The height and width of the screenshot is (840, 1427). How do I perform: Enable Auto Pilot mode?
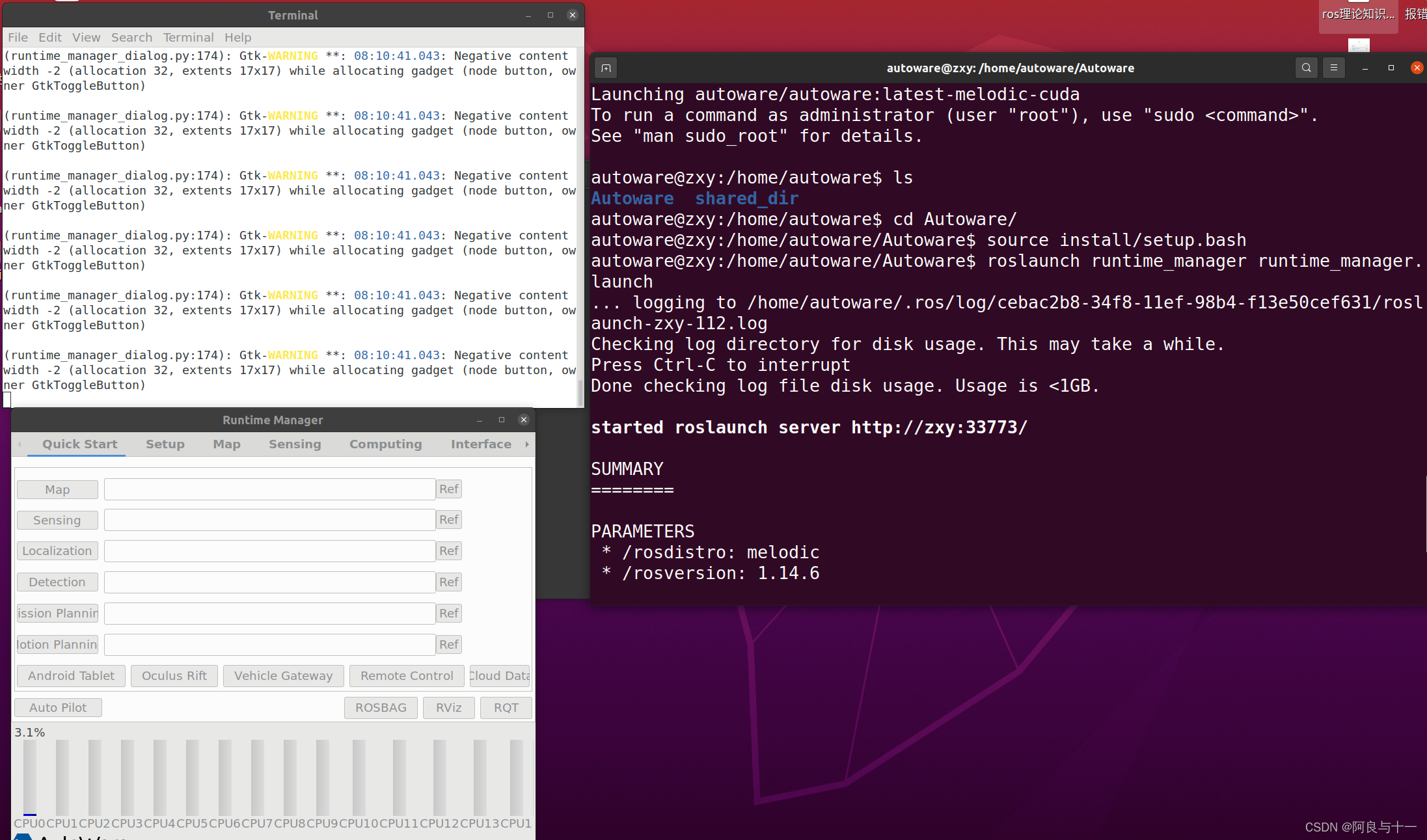pyautogui.click(x=58, y=707)
